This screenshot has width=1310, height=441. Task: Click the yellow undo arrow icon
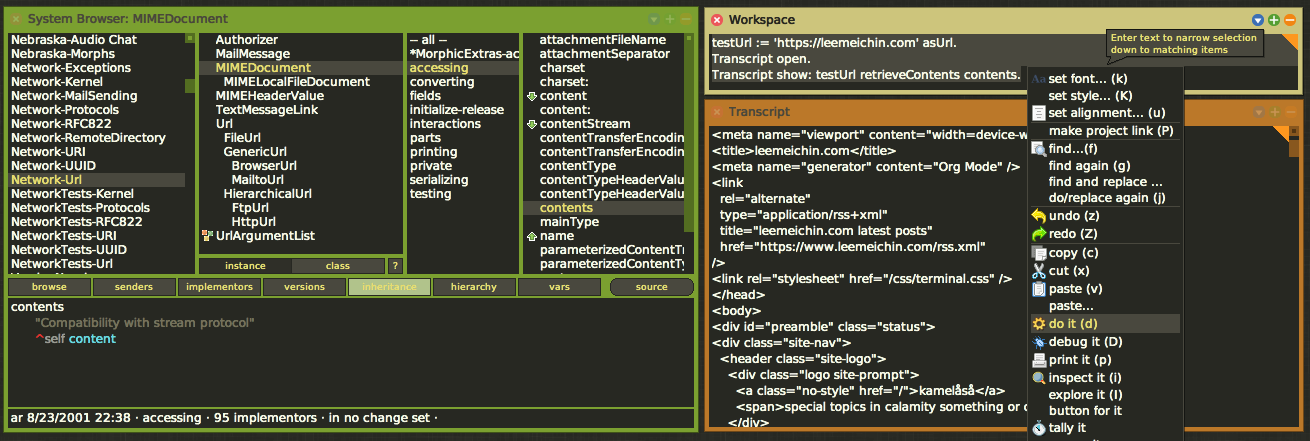[1038, 216]
